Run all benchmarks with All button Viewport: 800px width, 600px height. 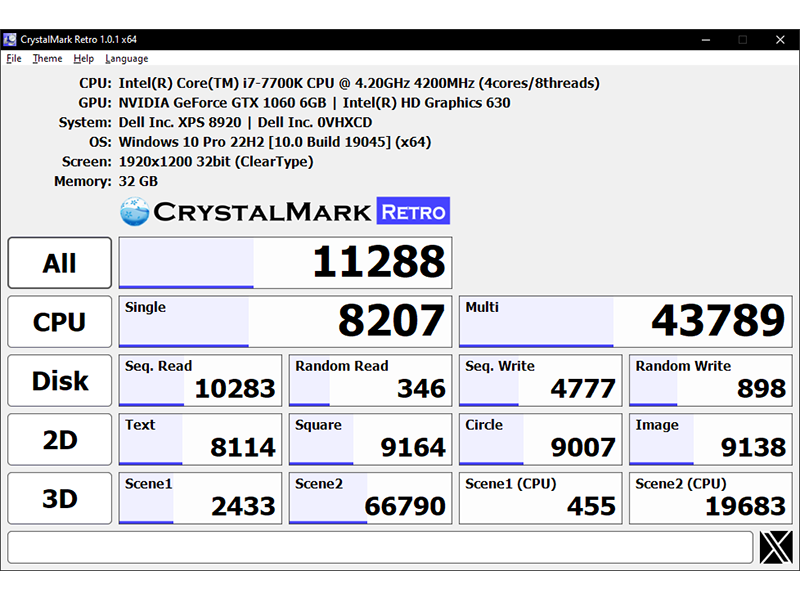coord(59,263)
